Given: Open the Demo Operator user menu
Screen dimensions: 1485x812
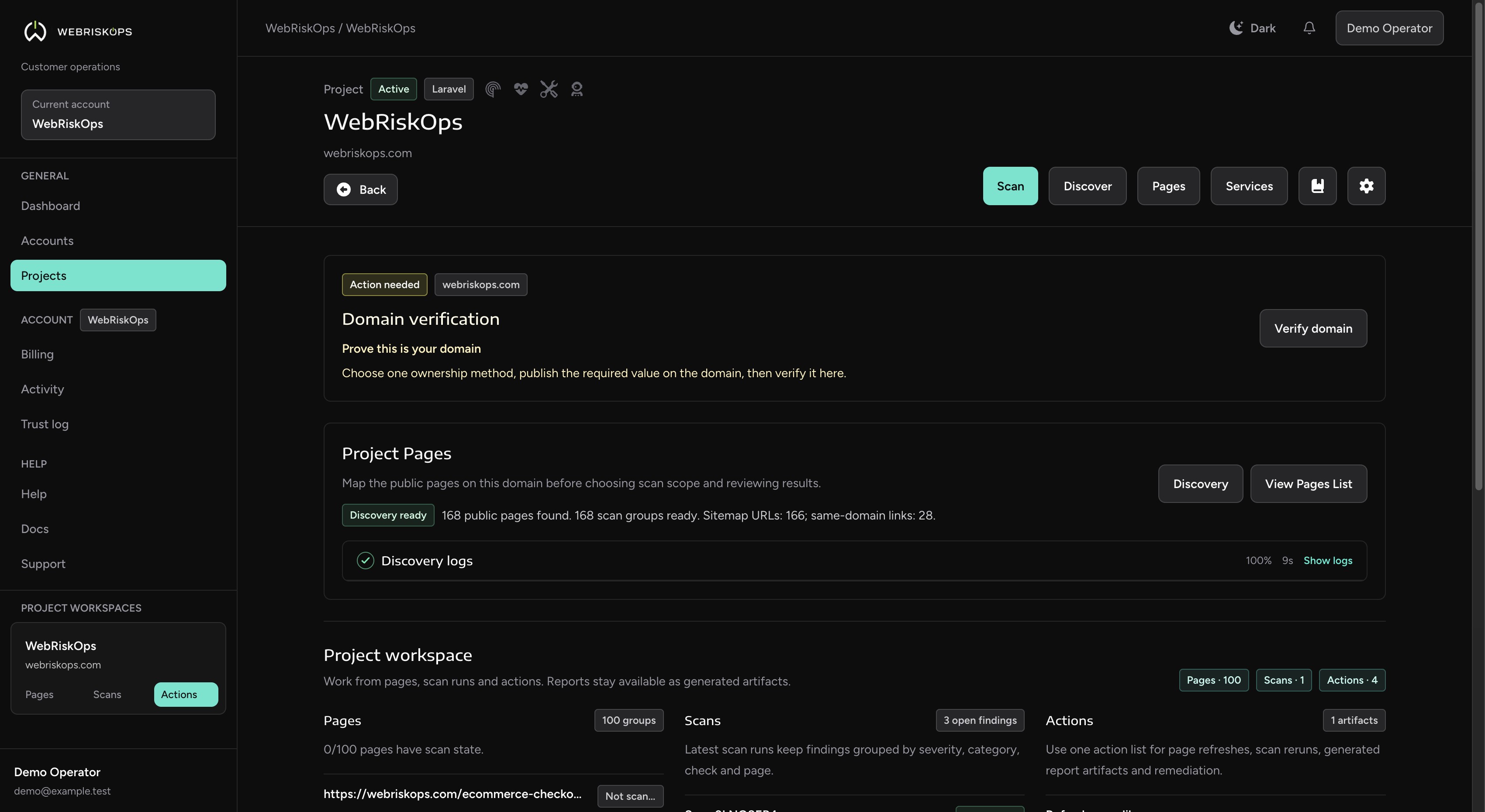Looking at the screenshot, I should pyautogui.click(x=1389, y=28).
